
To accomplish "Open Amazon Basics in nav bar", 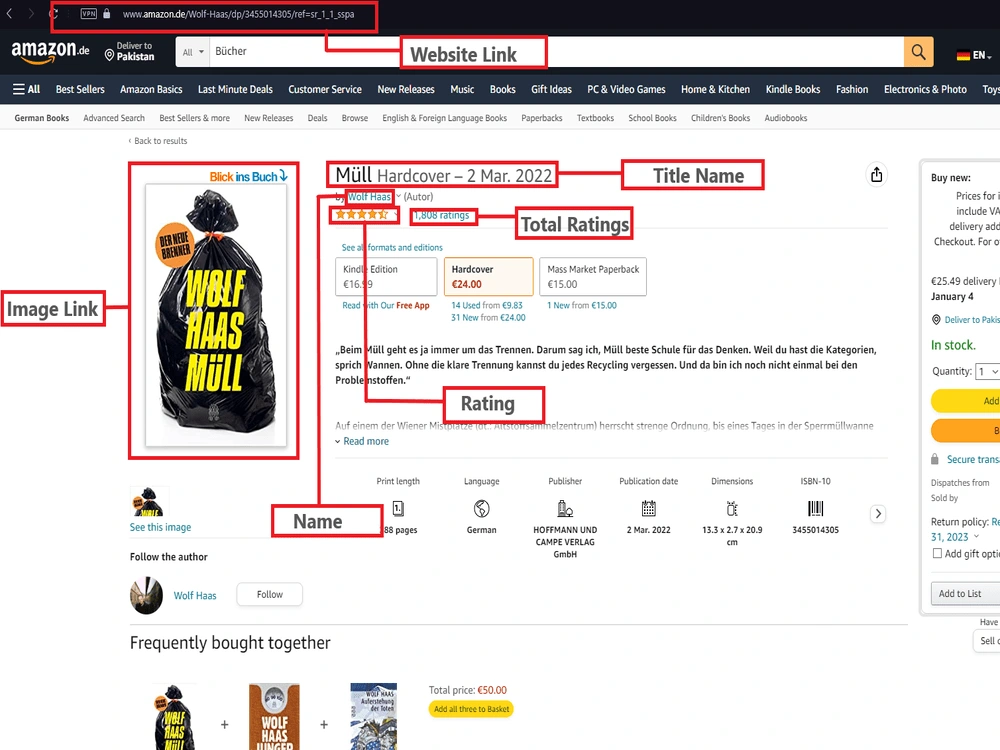I will click(x=151, y=89).
